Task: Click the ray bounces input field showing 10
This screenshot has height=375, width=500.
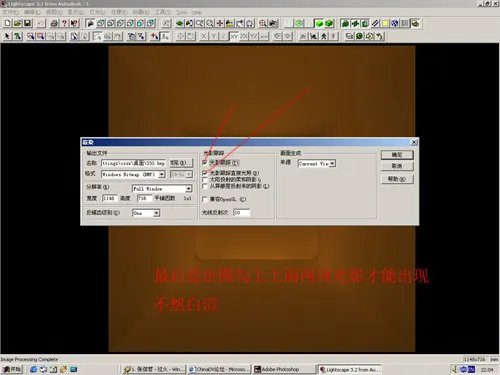Action: [241, 212]
